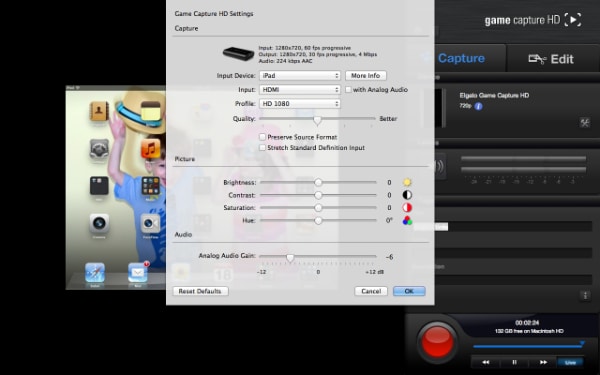Viewport: 600px width, 375px height.
Task: Cancel the settings dialog
Action: (371, 291)
